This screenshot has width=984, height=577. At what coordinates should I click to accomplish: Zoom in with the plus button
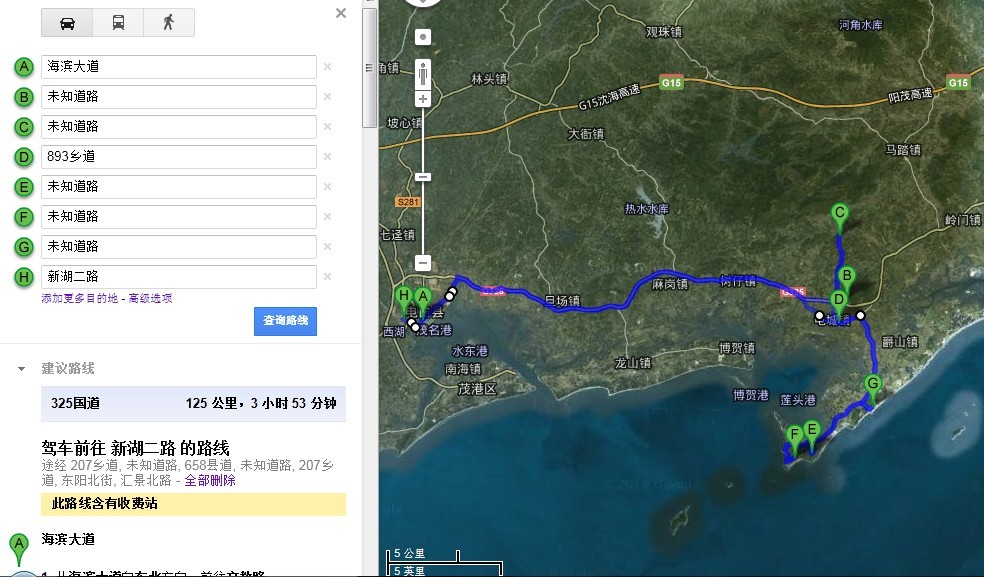tap(423, 99)
